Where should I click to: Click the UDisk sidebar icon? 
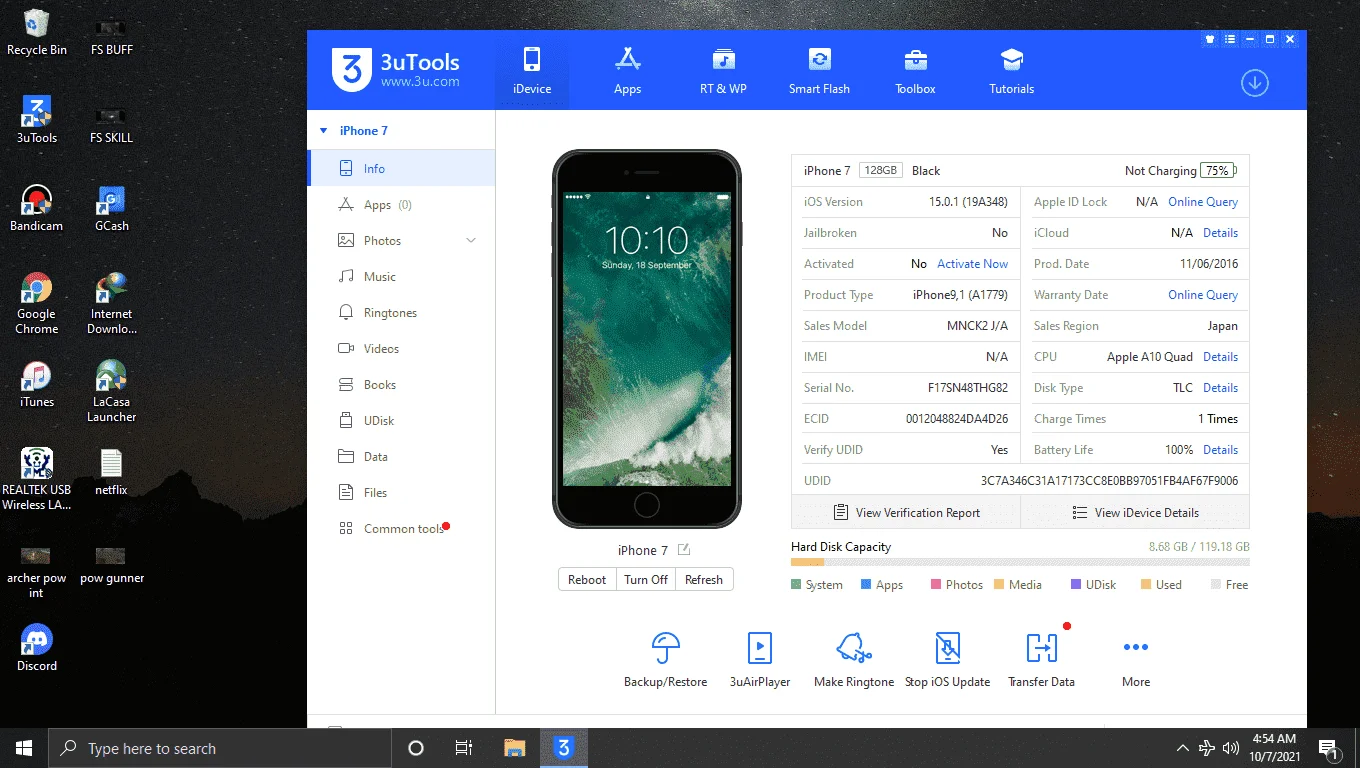(346, 420)
